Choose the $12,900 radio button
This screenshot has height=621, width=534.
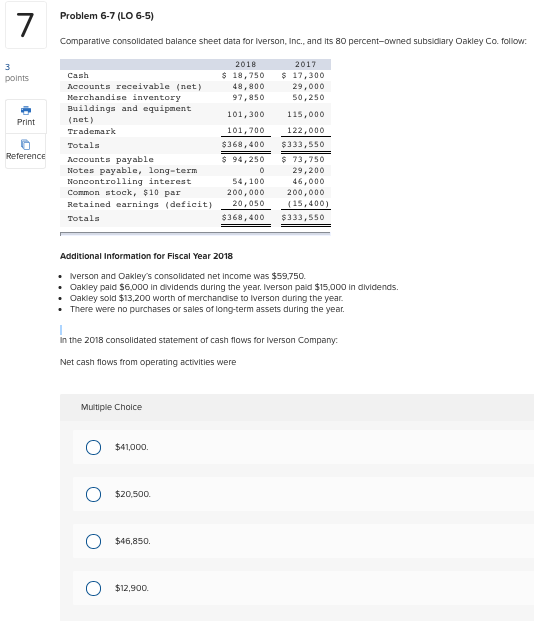tap(93, 588)
